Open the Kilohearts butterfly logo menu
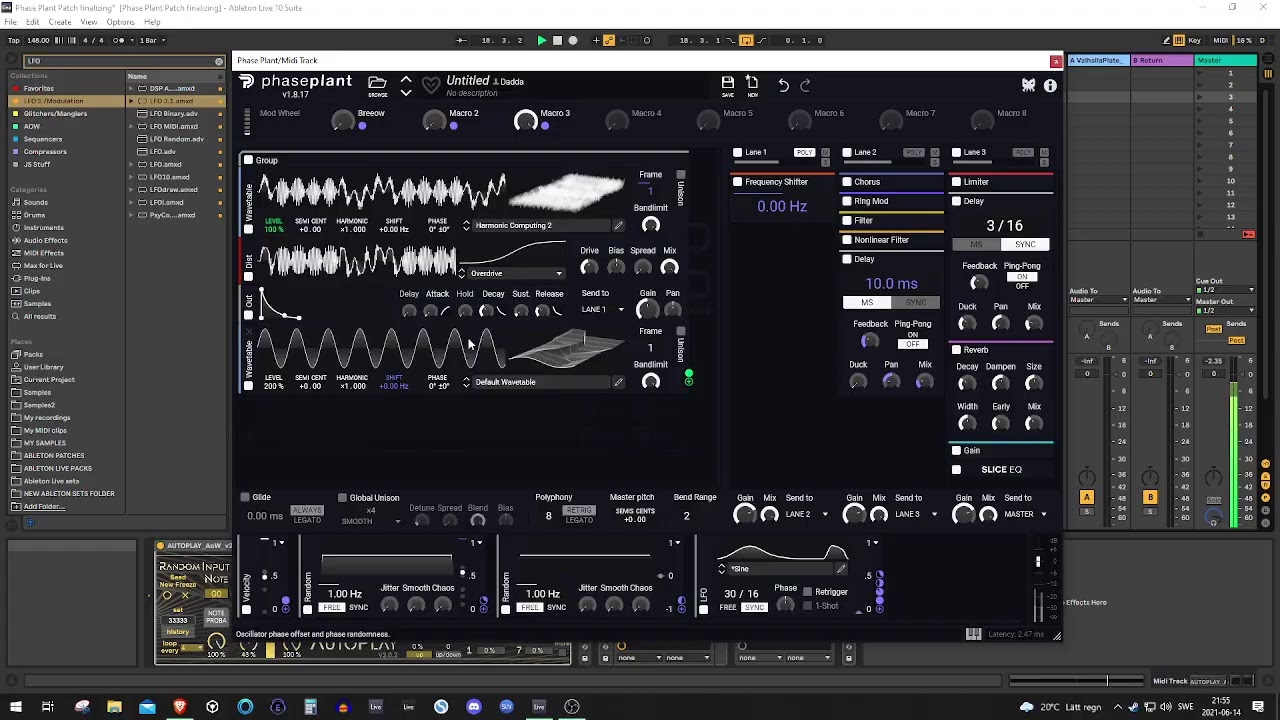The image size is (1280, 720). tap(1028, 85)
